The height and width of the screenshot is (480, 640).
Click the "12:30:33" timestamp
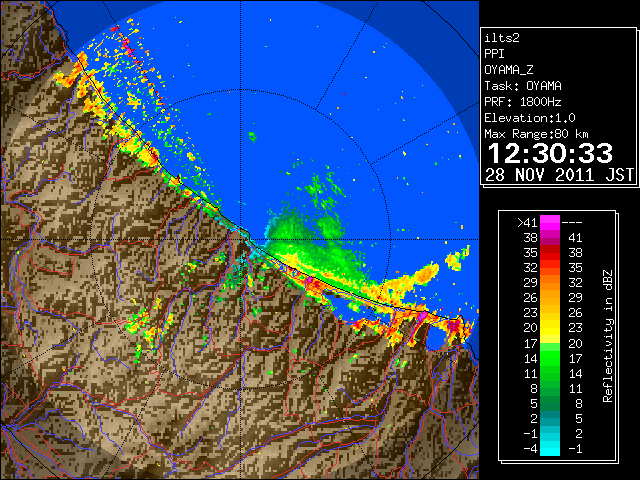pyautogui.click(x=550, y=153)
